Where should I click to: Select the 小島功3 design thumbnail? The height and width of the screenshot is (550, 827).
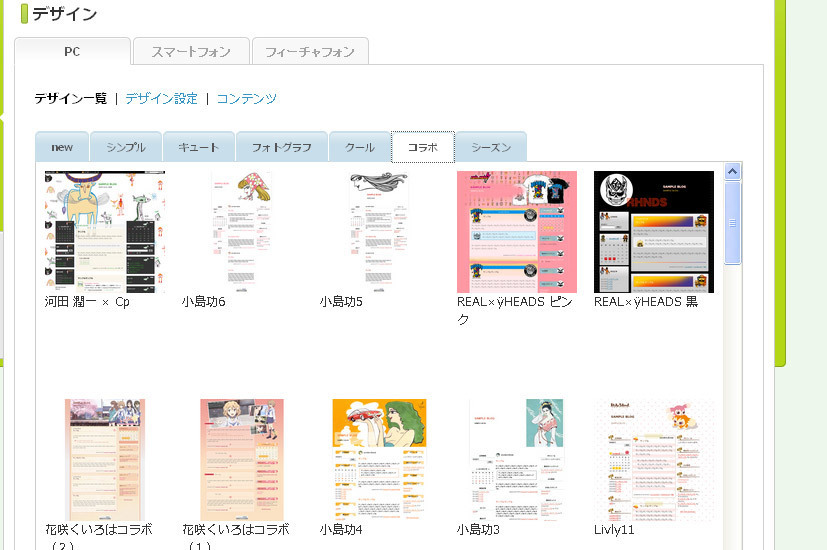pos(517,460)
